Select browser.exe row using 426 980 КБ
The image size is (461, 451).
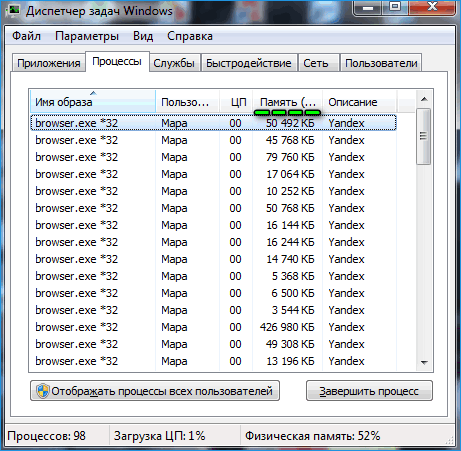[213, 327]
